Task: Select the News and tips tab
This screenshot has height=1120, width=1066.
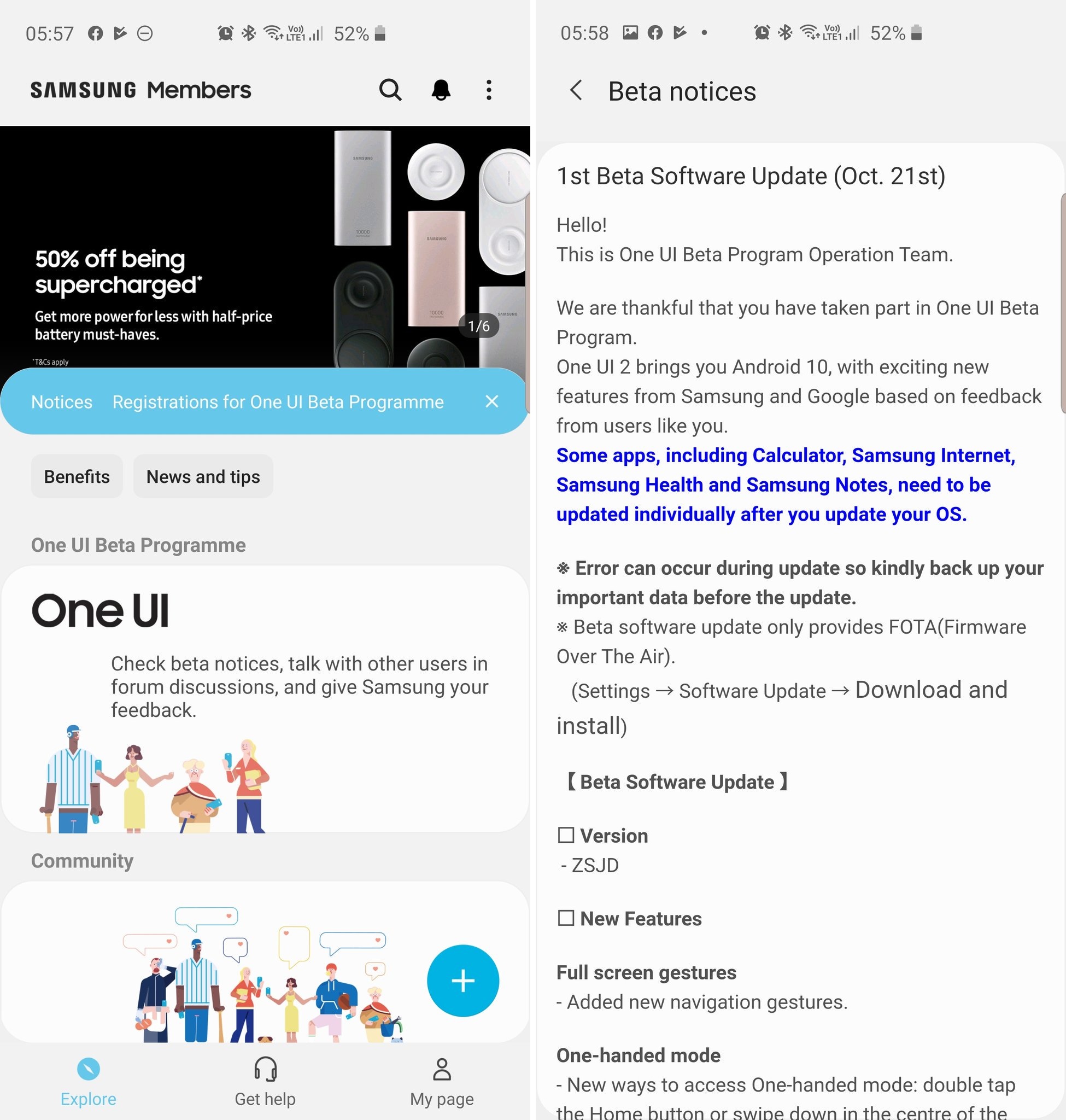Action: pos(202,477)
